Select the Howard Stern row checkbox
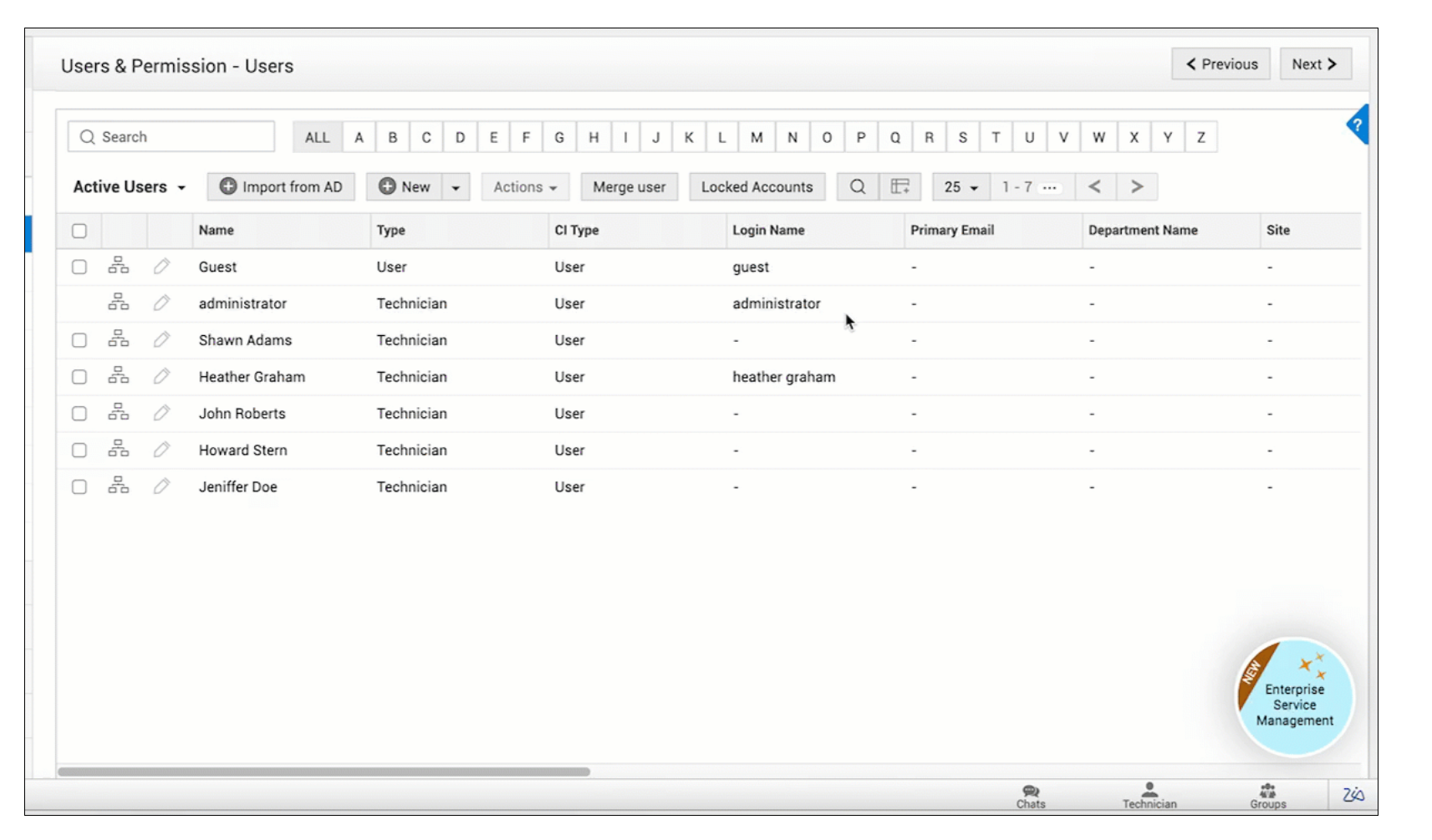Viewport: 1432px width, 840px height. tap(79, 451)
